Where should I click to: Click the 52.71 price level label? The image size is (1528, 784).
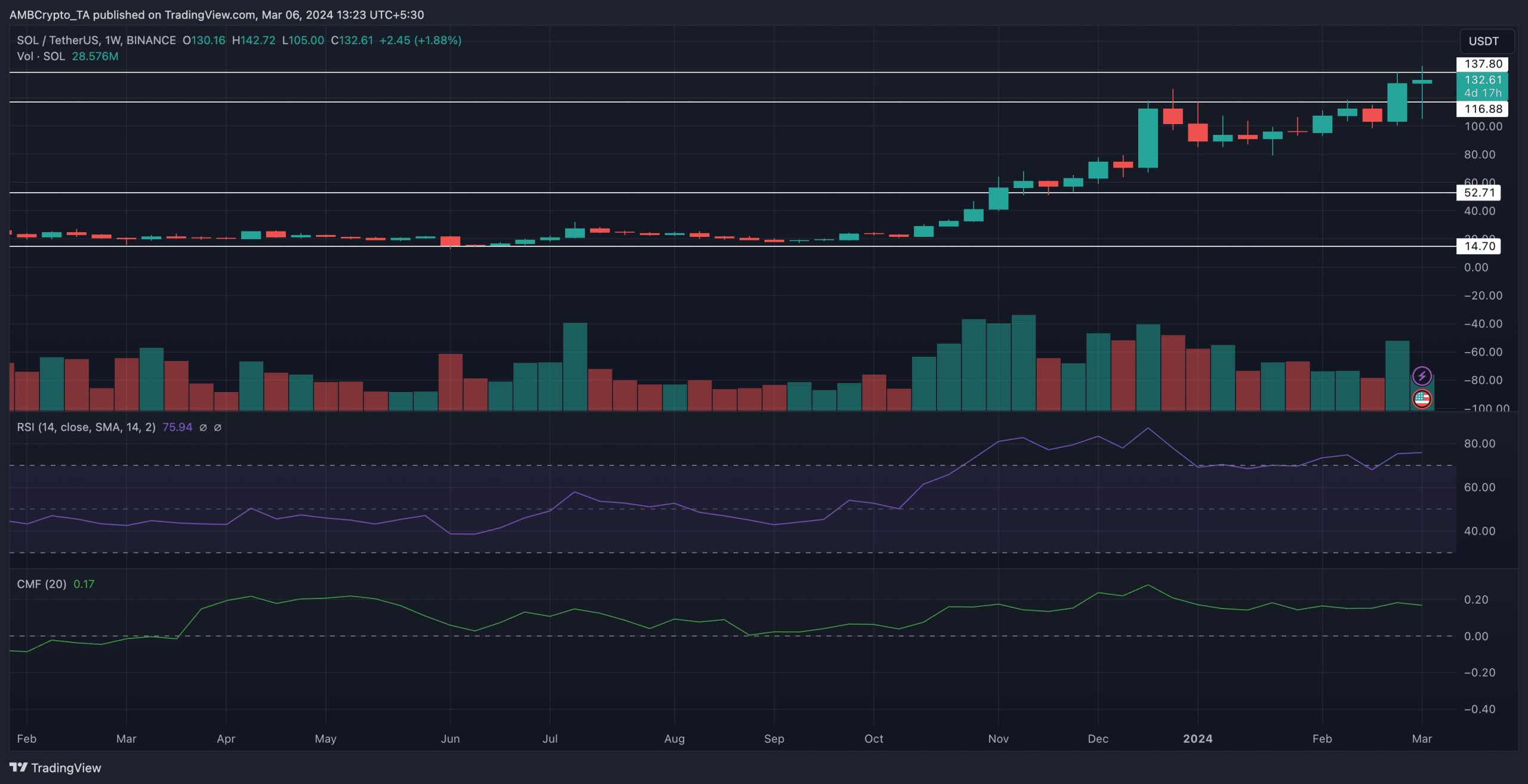1479,192
